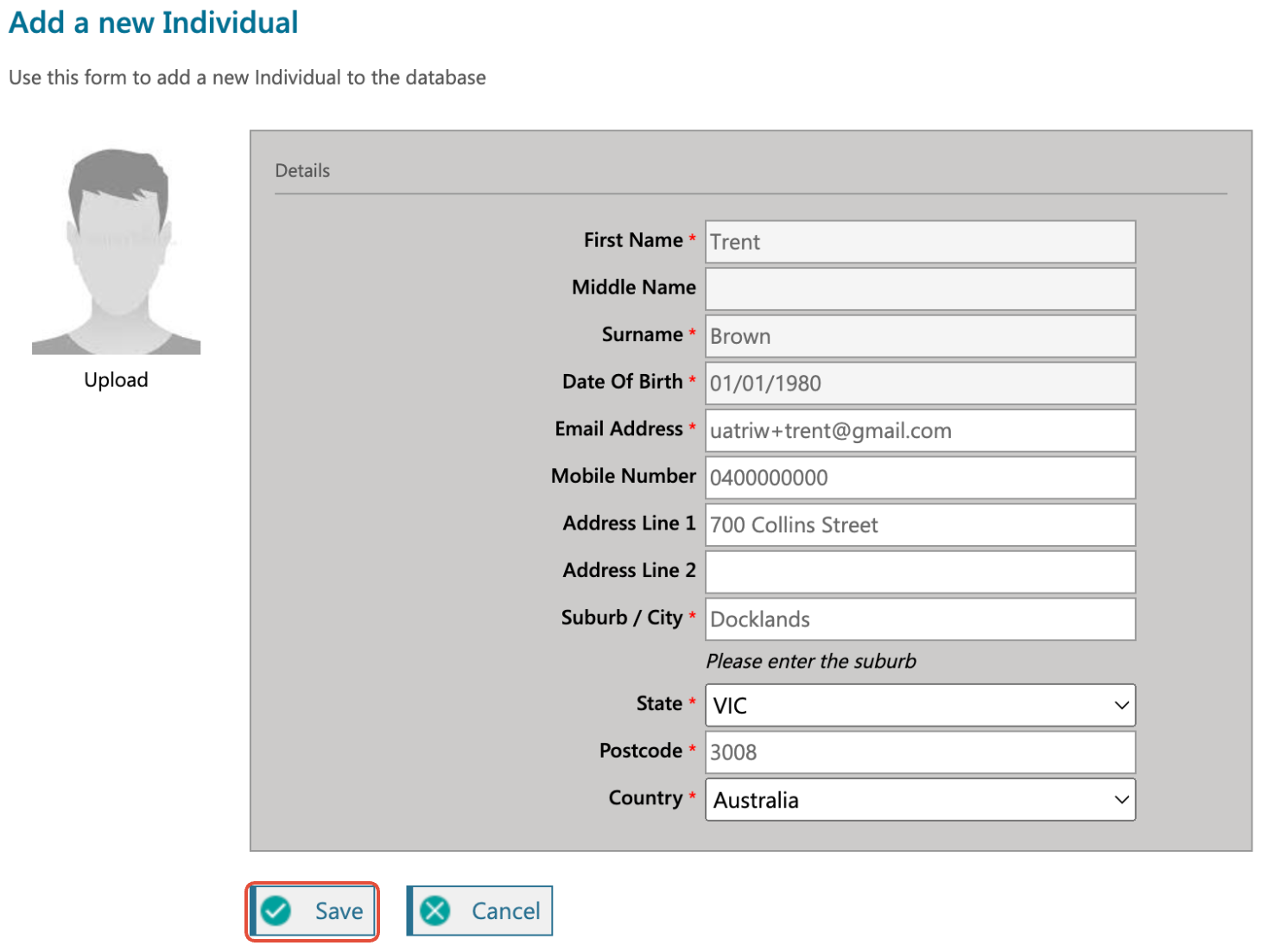The width and height of the screenshot is (1268, 952).
Task: Click the First Name field containing Trent
Action: pyautogui.click(x=919, y=242)
